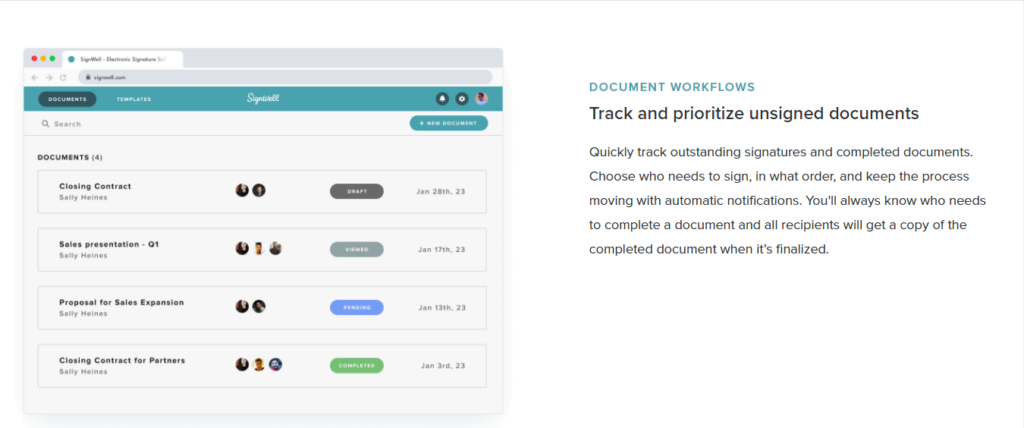Click the SignWell tab favicon
This screenshot has width=1024, height=428.
point(71,59)
